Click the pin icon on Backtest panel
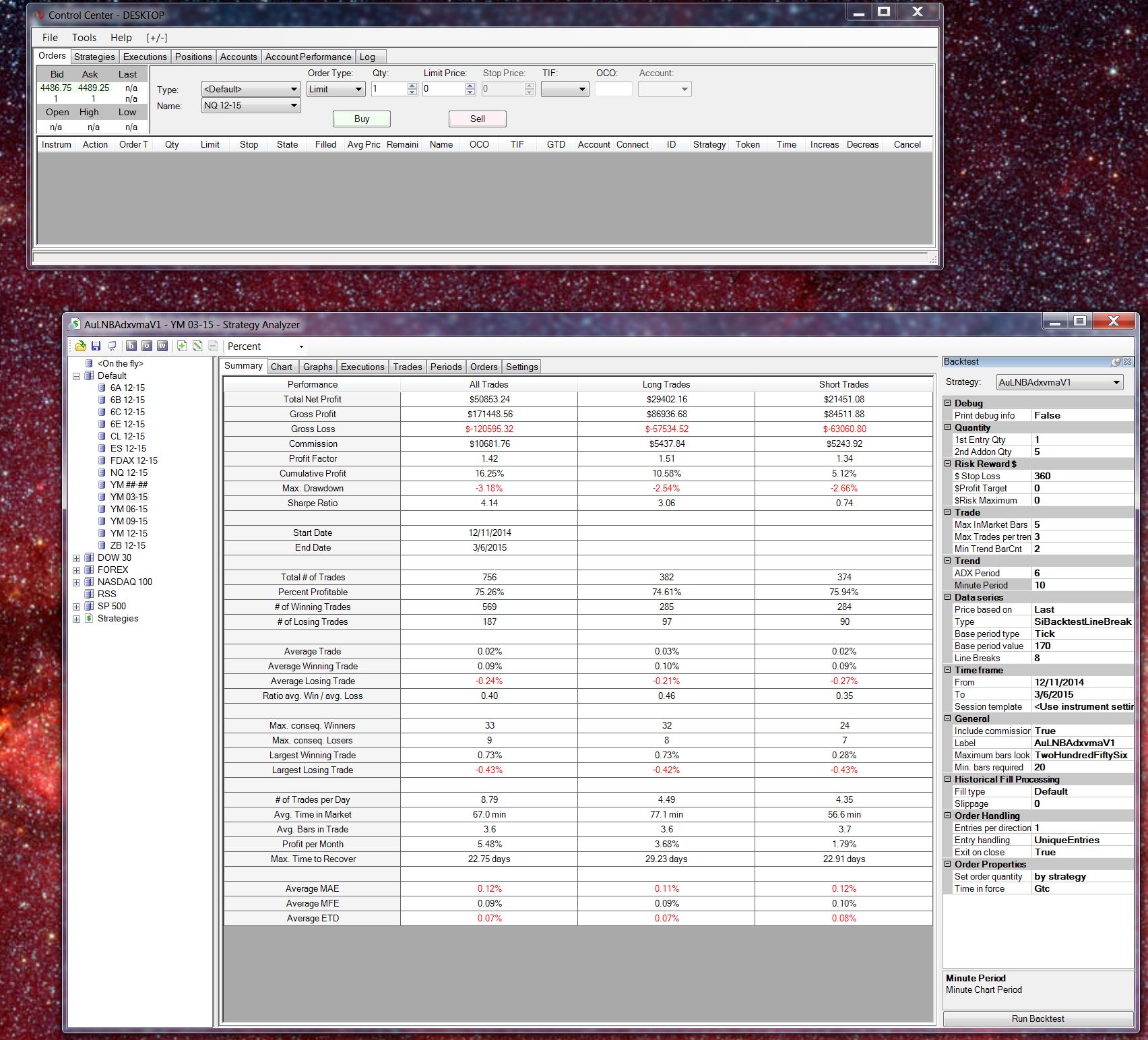Image resolution: width=1148 pixels, height=1040 pixels. coord(1116,362)
